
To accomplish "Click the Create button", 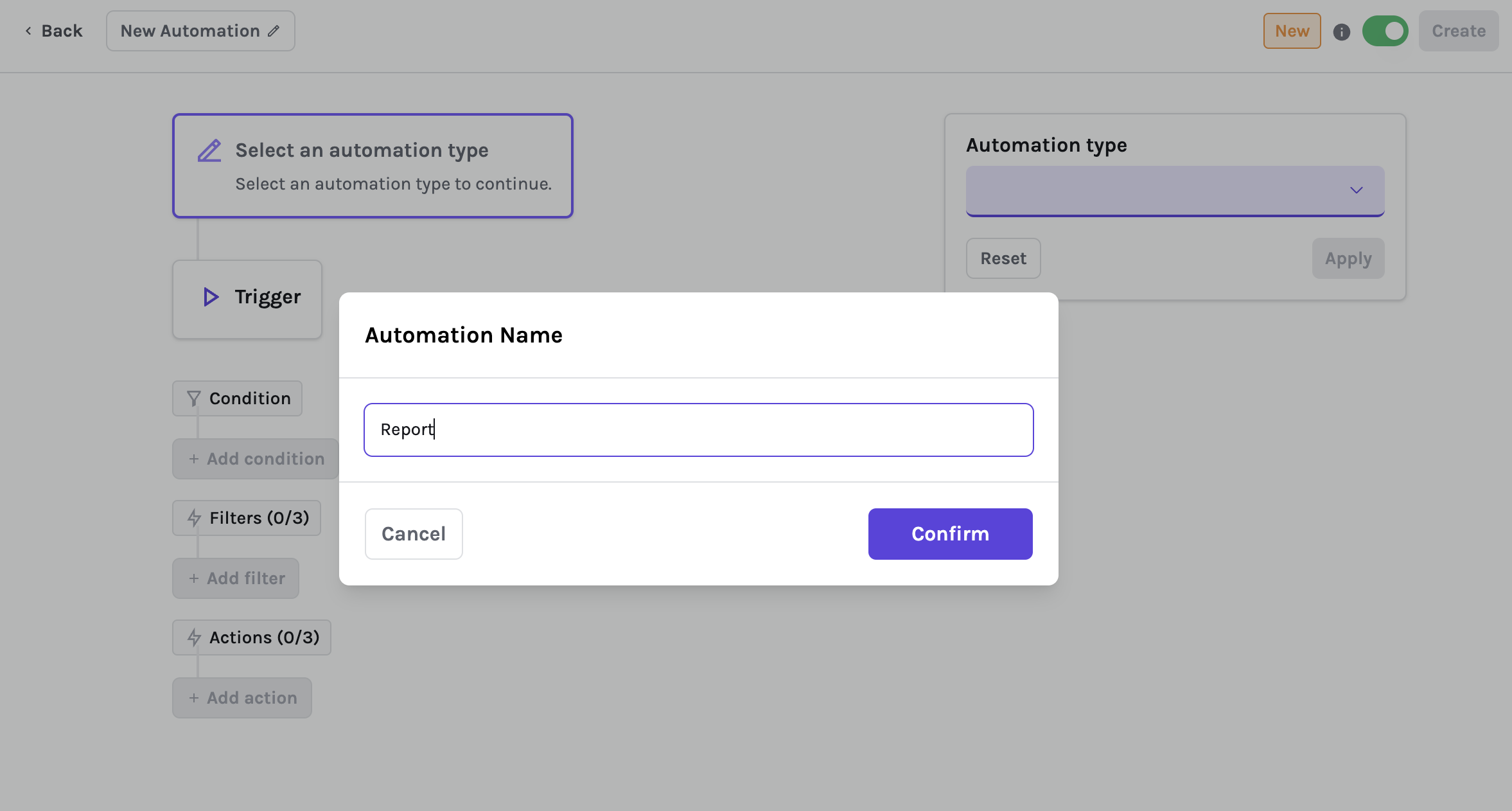I will click(1458, 31).
